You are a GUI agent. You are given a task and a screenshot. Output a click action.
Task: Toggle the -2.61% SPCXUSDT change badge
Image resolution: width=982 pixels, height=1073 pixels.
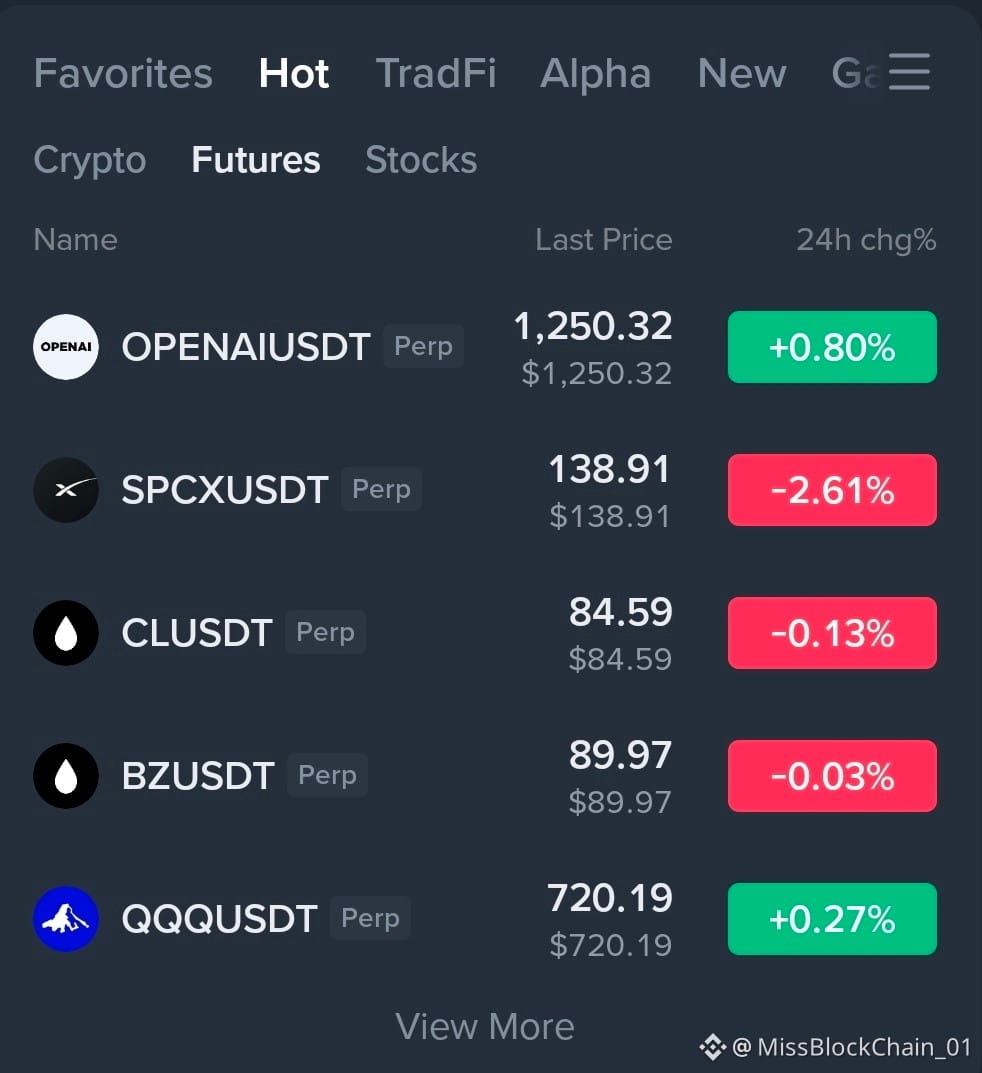tap(832, 490)
